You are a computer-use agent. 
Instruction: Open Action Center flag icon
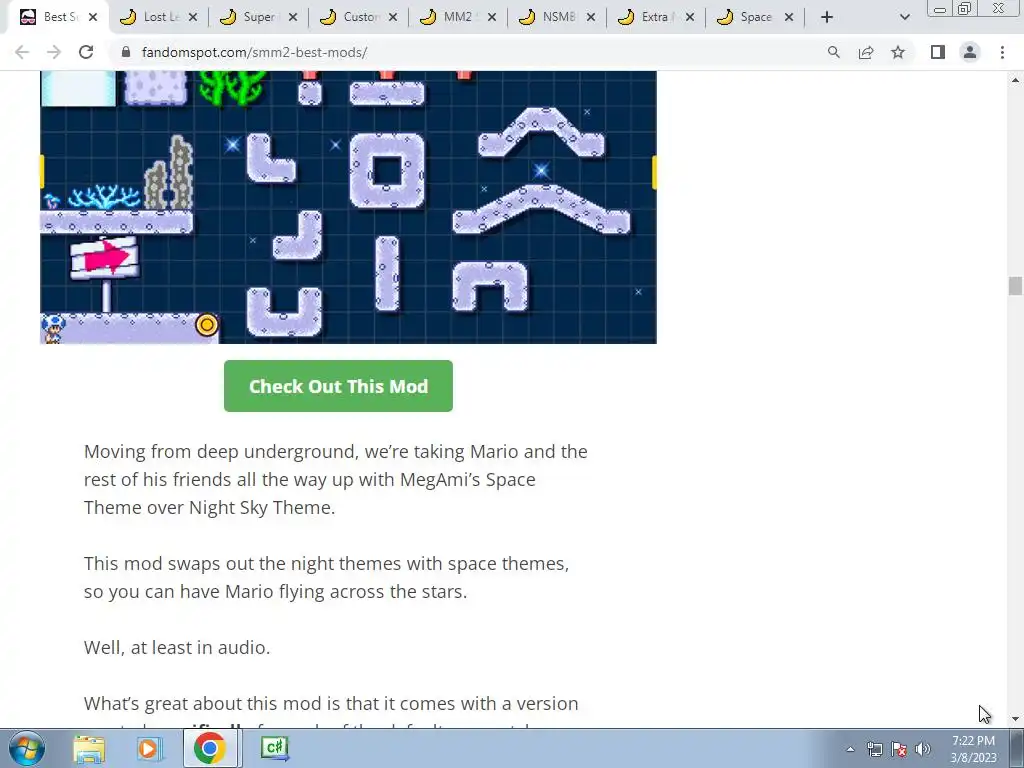pos(899,749)
